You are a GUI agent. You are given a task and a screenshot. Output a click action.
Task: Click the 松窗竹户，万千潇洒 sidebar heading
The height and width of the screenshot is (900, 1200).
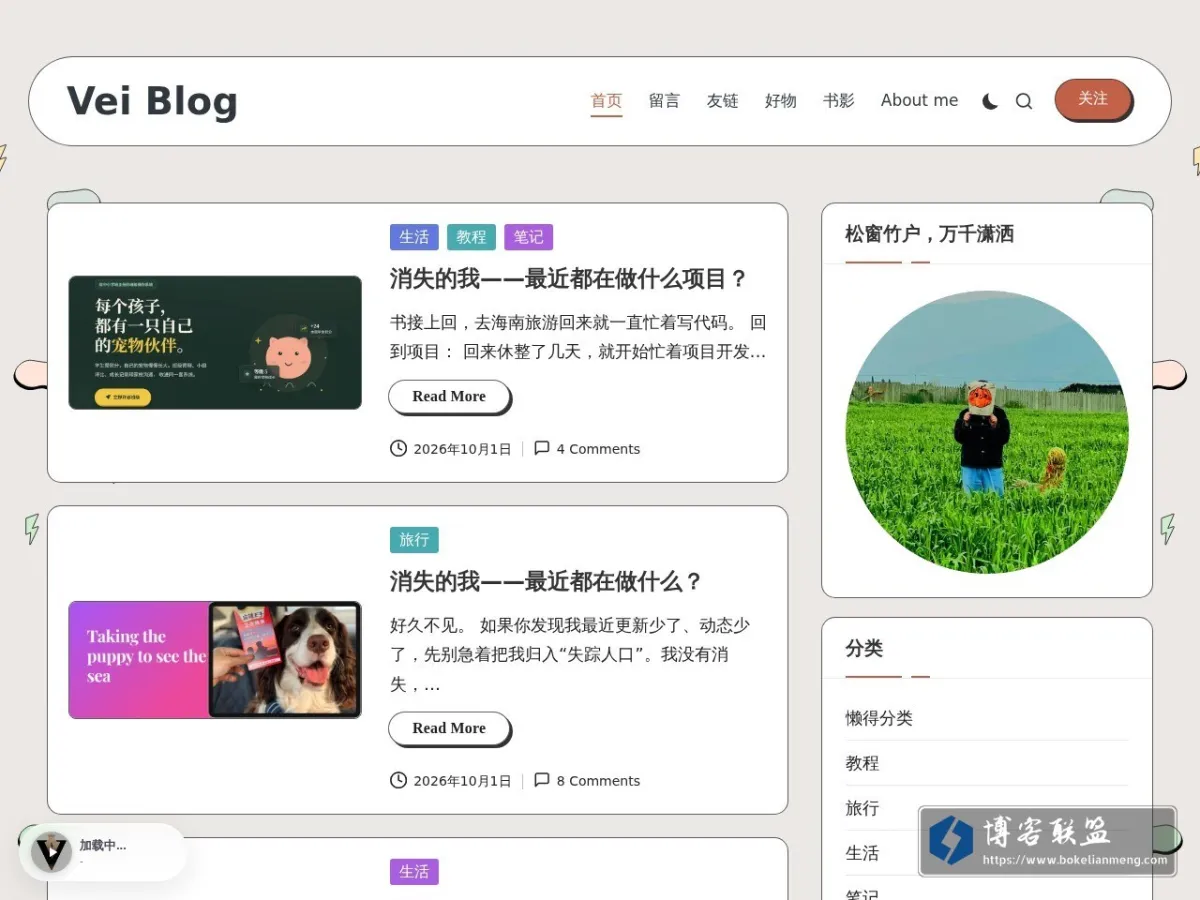[929, 234]
